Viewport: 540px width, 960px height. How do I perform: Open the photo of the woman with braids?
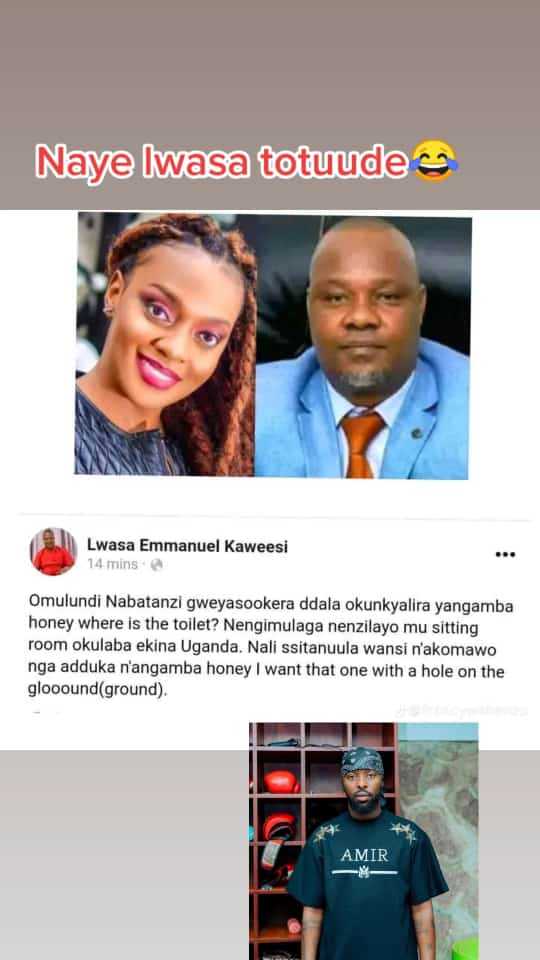point(165,345)
